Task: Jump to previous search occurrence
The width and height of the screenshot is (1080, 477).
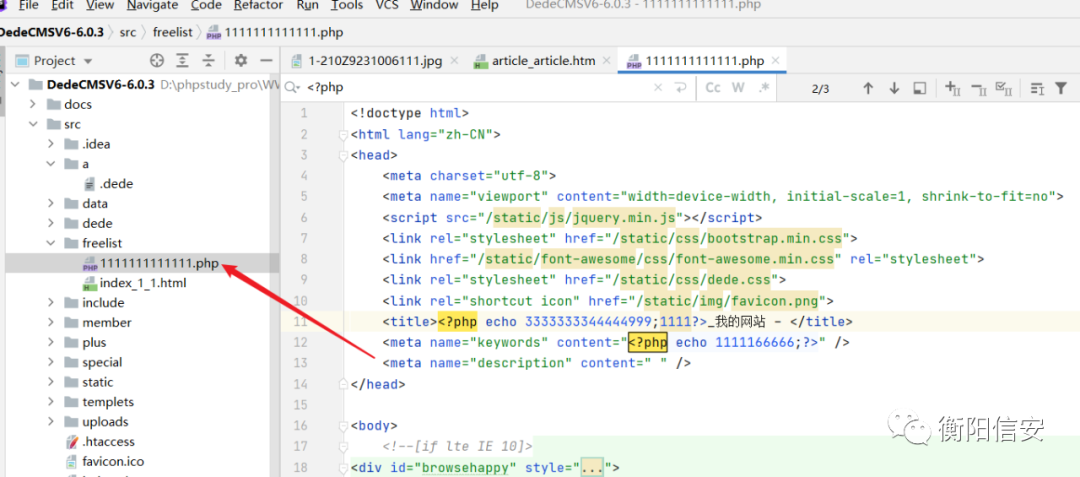Action: pyautogui.click(x=868, y=88)
